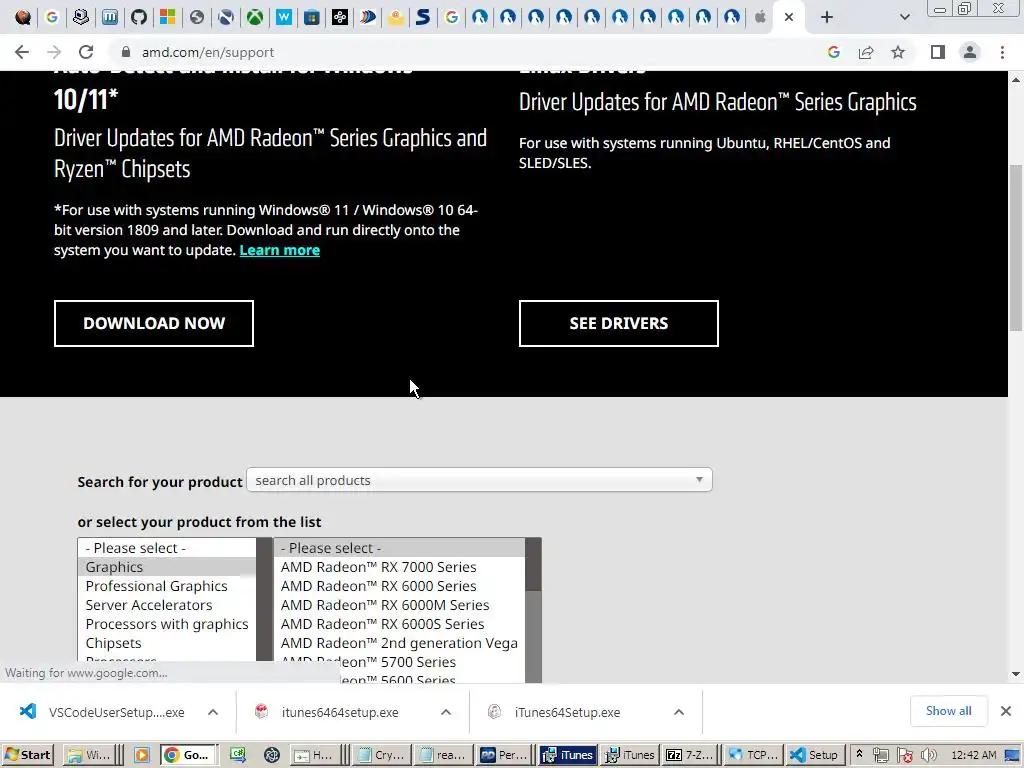This screenshot has height=768, width=1024.
Task: Open VSCodeUserSetup.exe download
Action: coord(104,712)
